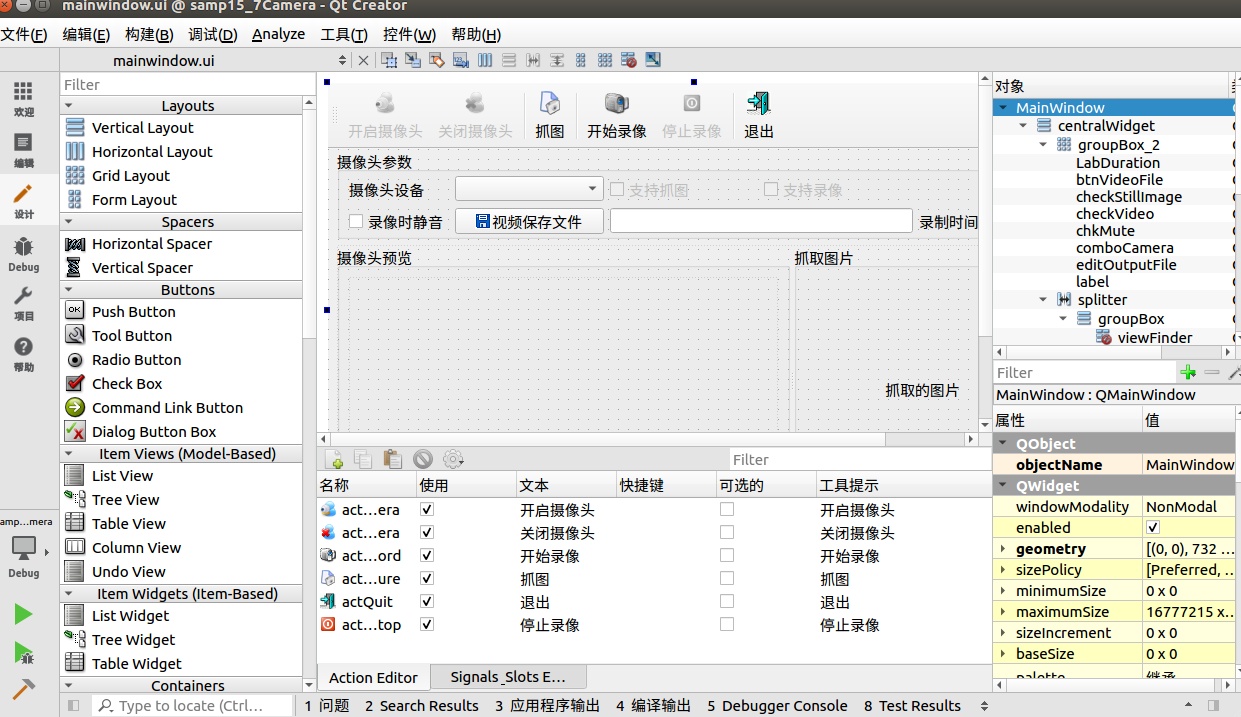Click New action icon in Action Editor
1241x717 pixels.
(x=334, y=459)
